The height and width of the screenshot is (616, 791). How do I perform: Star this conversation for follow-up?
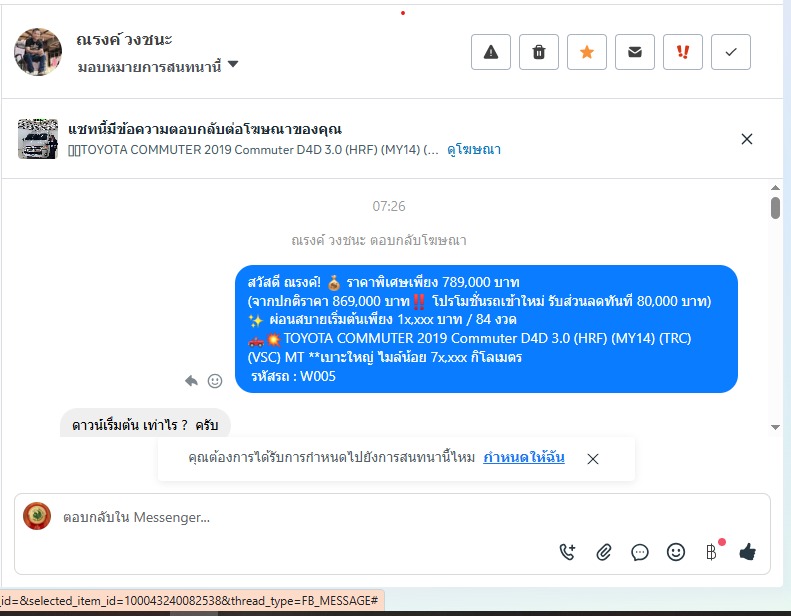click(x=587, y=52)
